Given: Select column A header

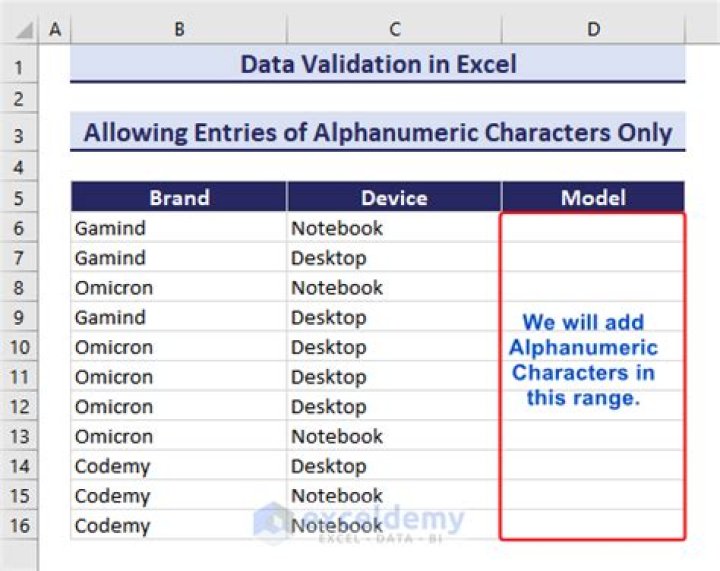Looking at the screenshot, I should pyautogui.click(x=54, y=30).
